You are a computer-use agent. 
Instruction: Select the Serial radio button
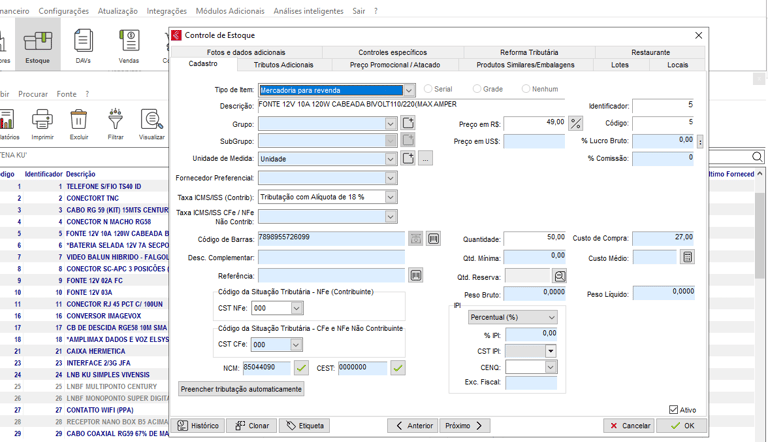tap(428, 89)
